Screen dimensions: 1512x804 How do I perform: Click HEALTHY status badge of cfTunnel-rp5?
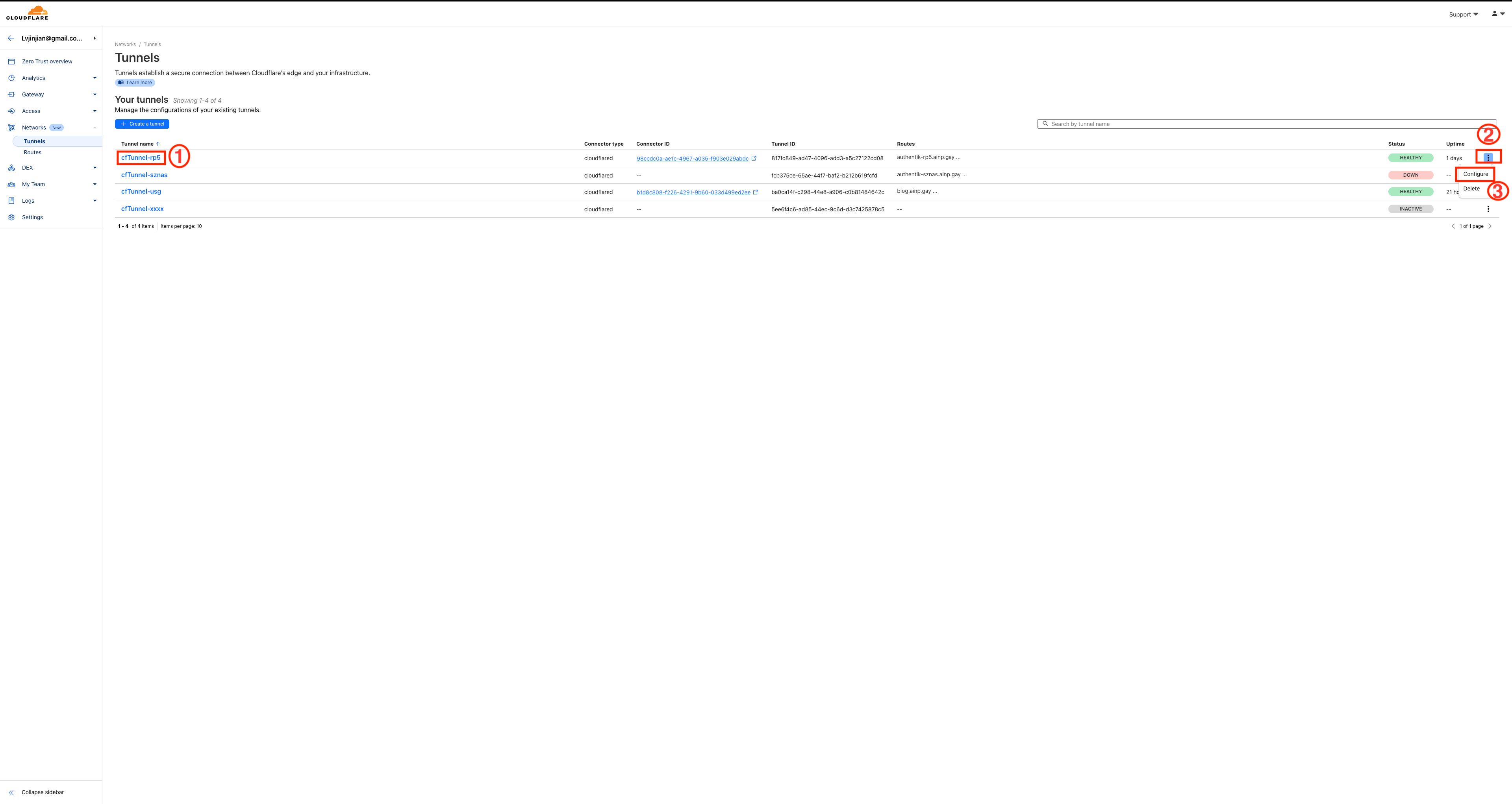click(x=1410, y=158)
